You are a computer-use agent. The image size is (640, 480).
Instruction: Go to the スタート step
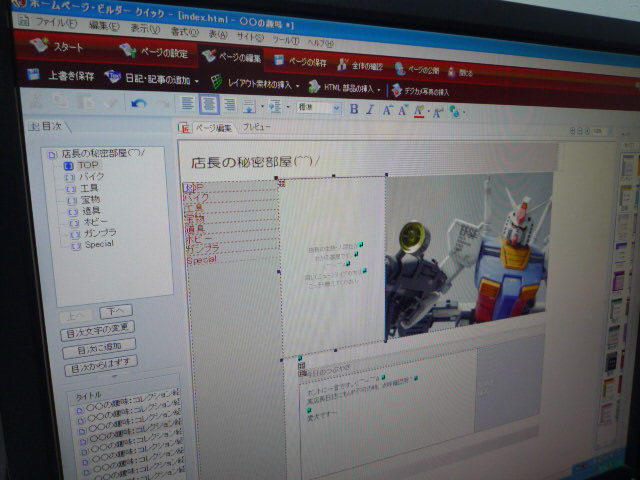click(57, 47)
